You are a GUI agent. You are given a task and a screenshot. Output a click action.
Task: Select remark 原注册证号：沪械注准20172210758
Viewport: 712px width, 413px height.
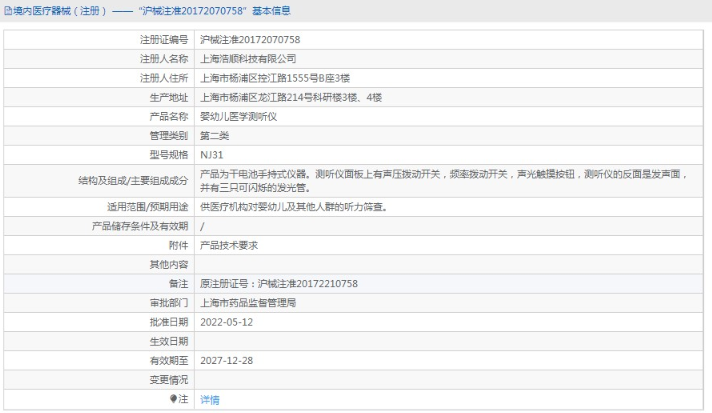[x=279, y=284]
